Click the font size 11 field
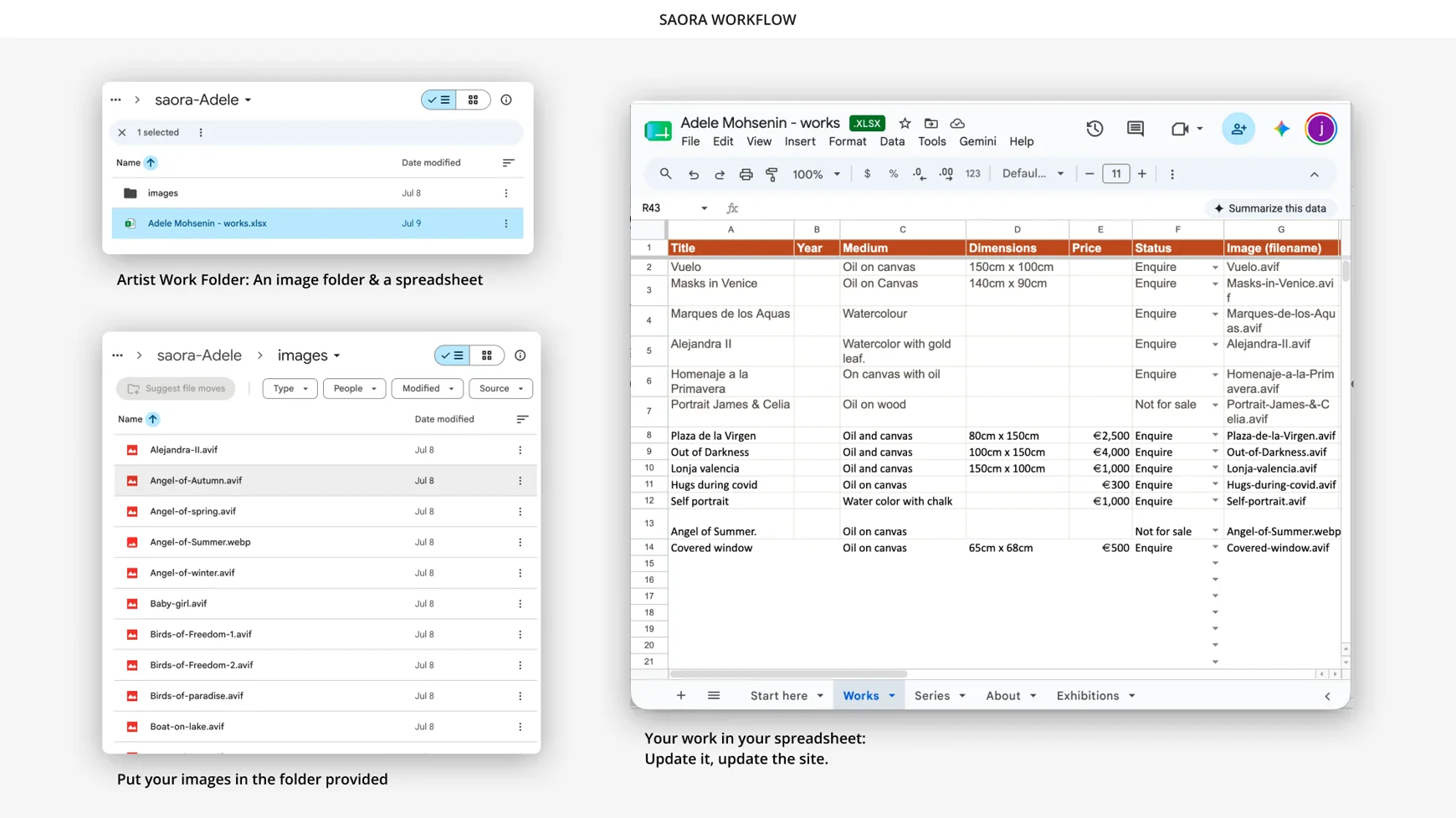1456x818 pixels. pos(1116,174)
